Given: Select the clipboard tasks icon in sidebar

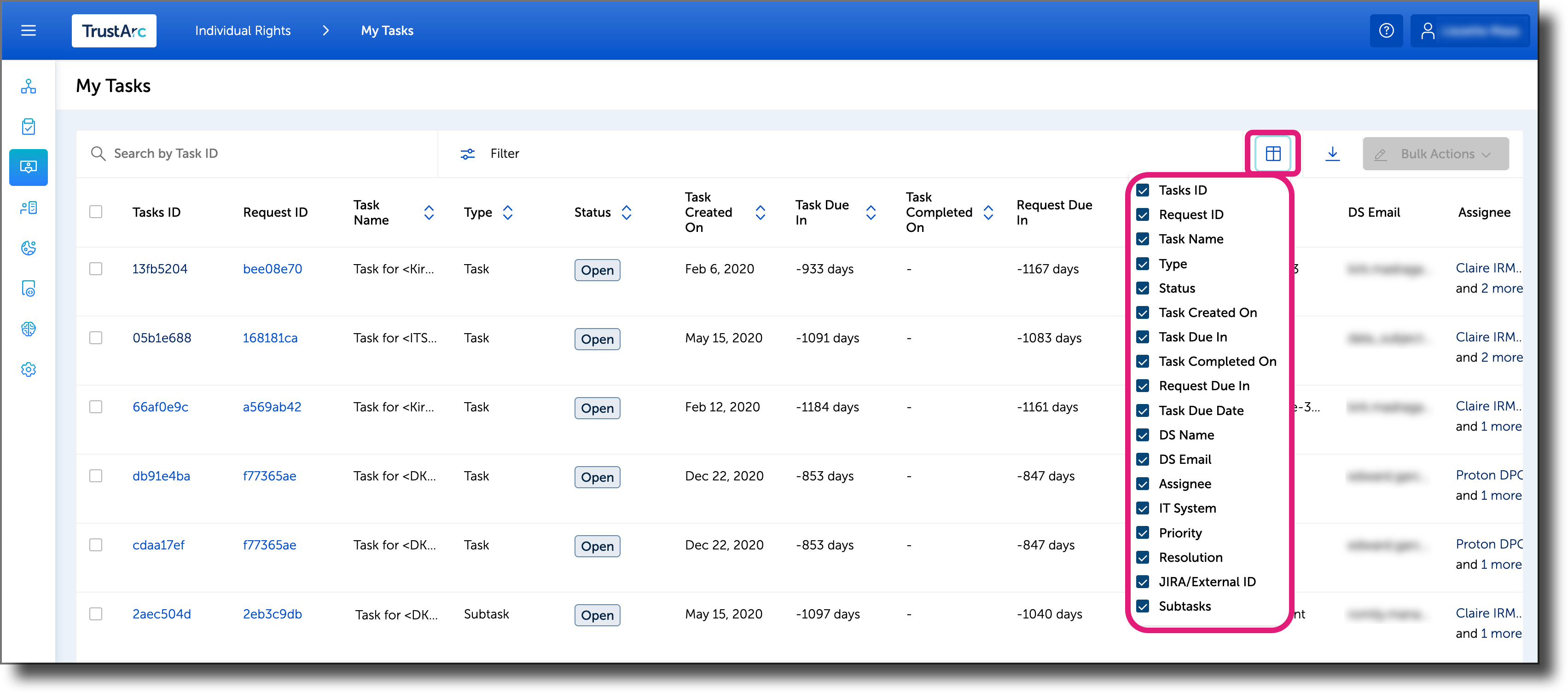Looking at the screenshot, I should pos(29,127).
